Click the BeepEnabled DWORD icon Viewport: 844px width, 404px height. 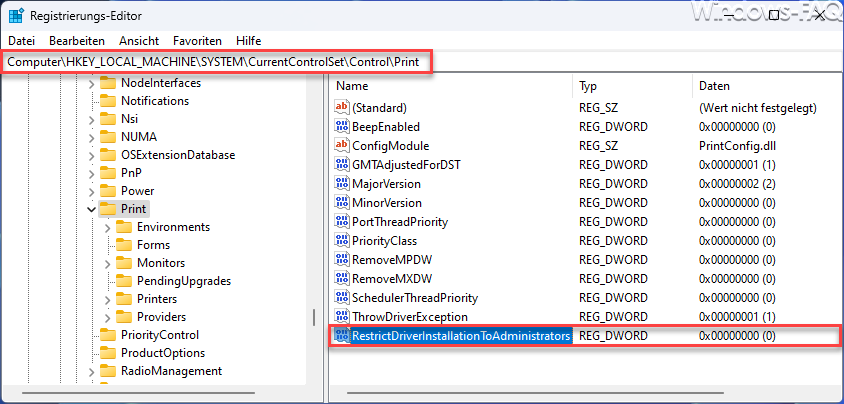pyautogui.click(x=342, y=126)
